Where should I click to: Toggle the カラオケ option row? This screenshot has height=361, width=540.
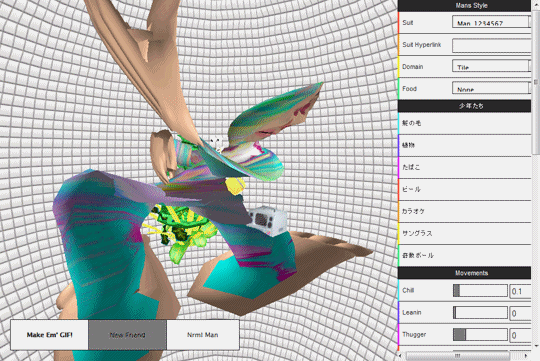click(465, 212)
